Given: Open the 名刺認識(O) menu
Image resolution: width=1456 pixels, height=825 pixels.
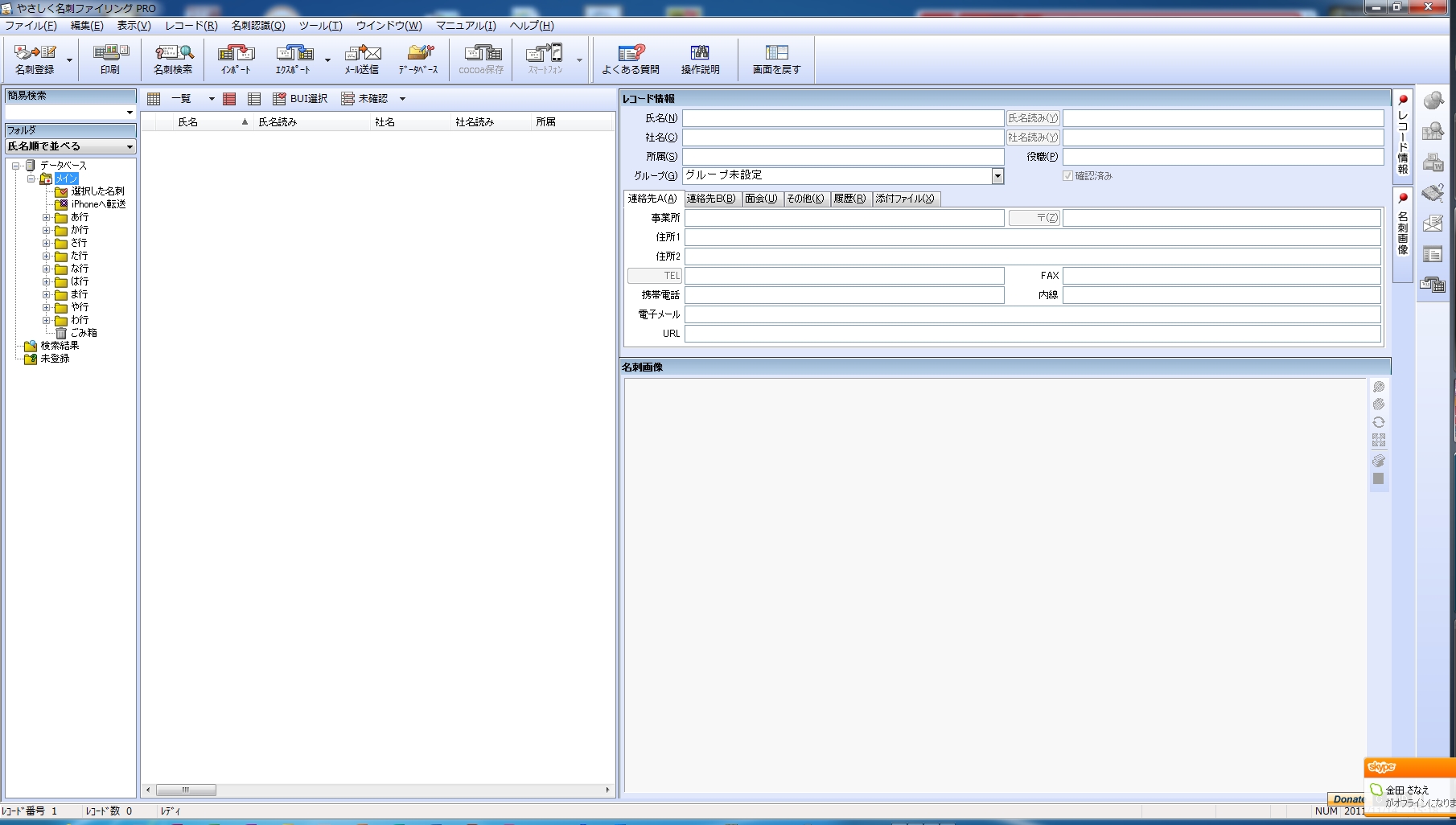Looking at the screenshot, I should click(258, 26).
